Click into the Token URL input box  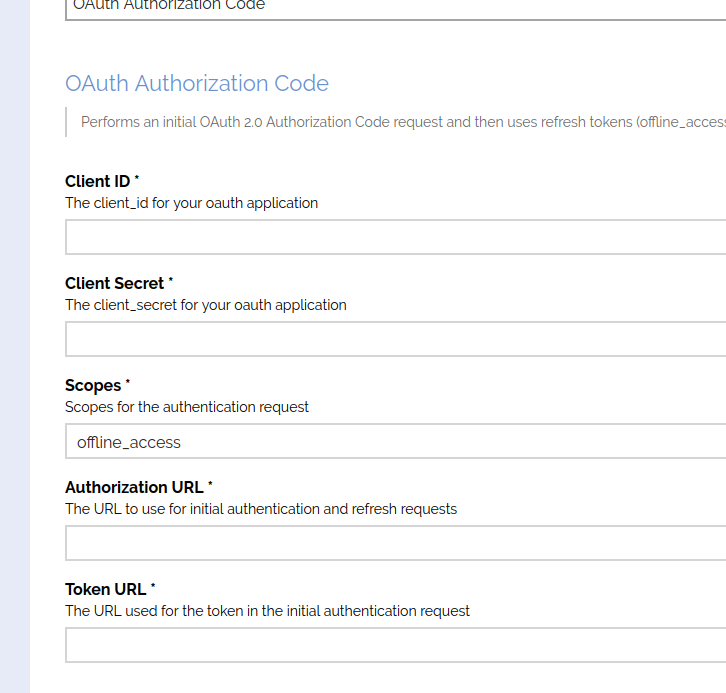[395, 645]
